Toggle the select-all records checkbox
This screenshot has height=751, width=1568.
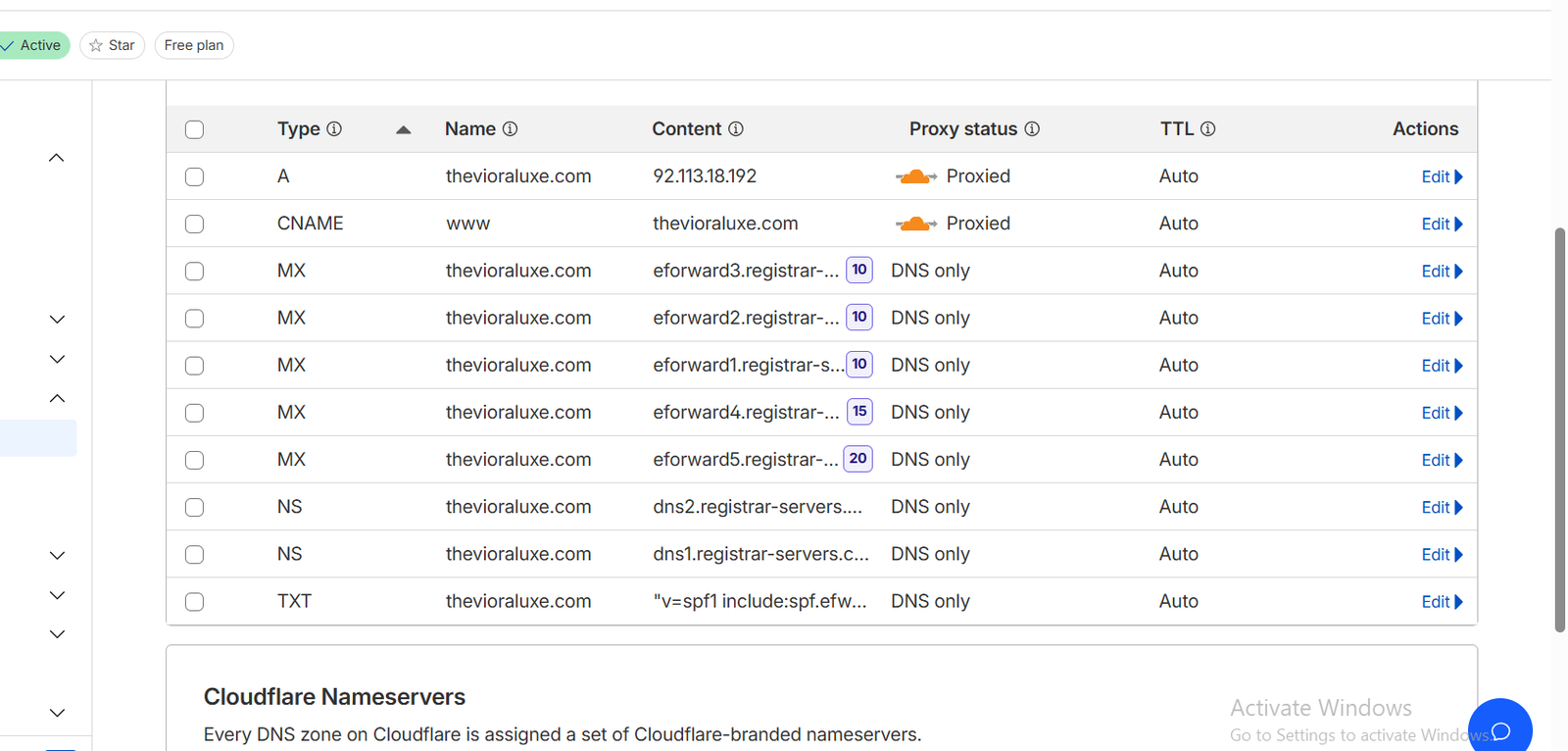point(195,129)
